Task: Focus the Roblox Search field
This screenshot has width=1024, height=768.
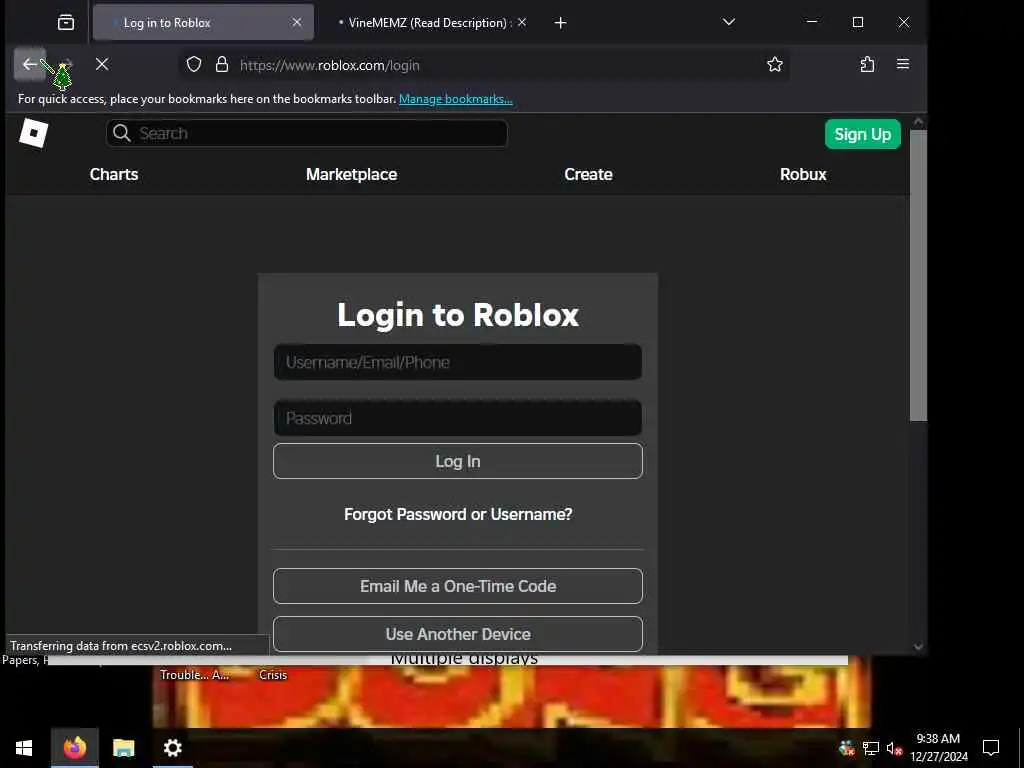Action: (x=306, y=133)
